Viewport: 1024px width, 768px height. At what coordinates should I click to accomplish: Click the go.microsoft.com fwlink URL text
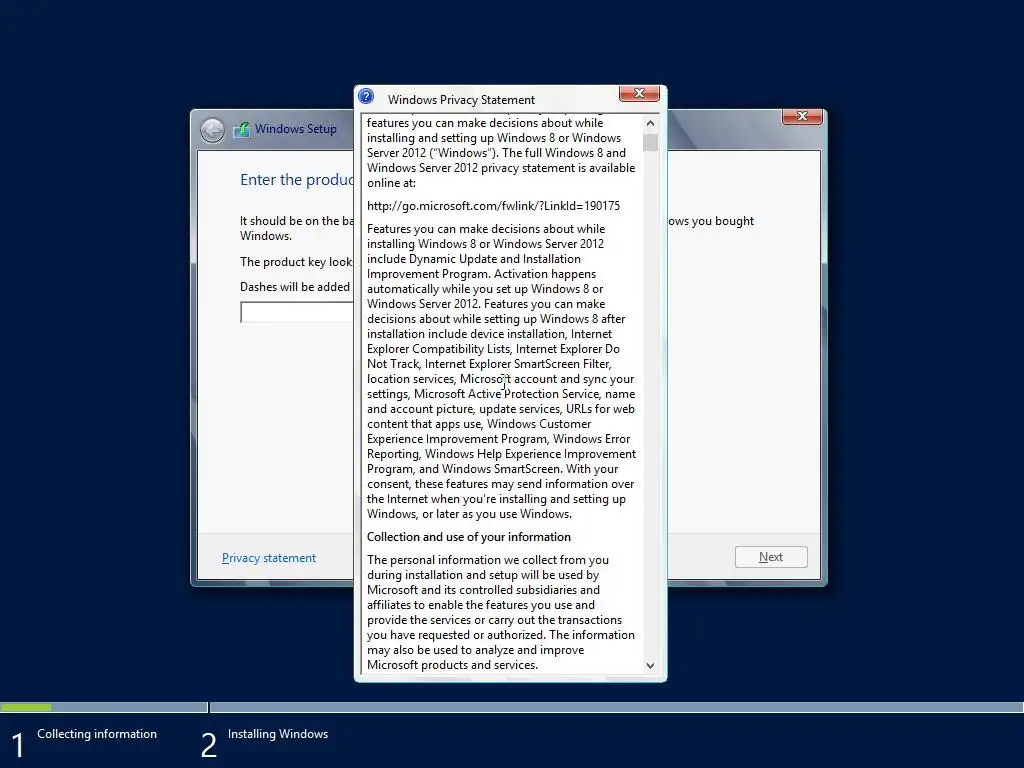coord(493,206)
